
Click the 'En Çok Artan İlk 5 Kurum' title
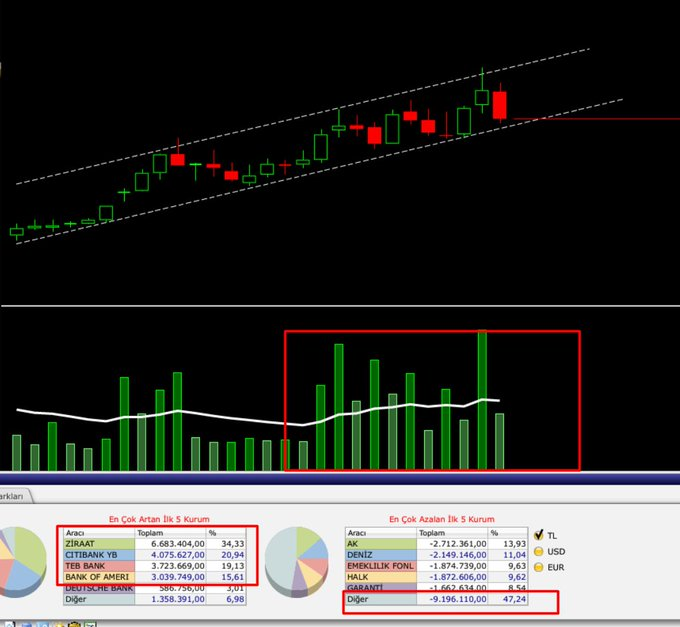[159, 519]
